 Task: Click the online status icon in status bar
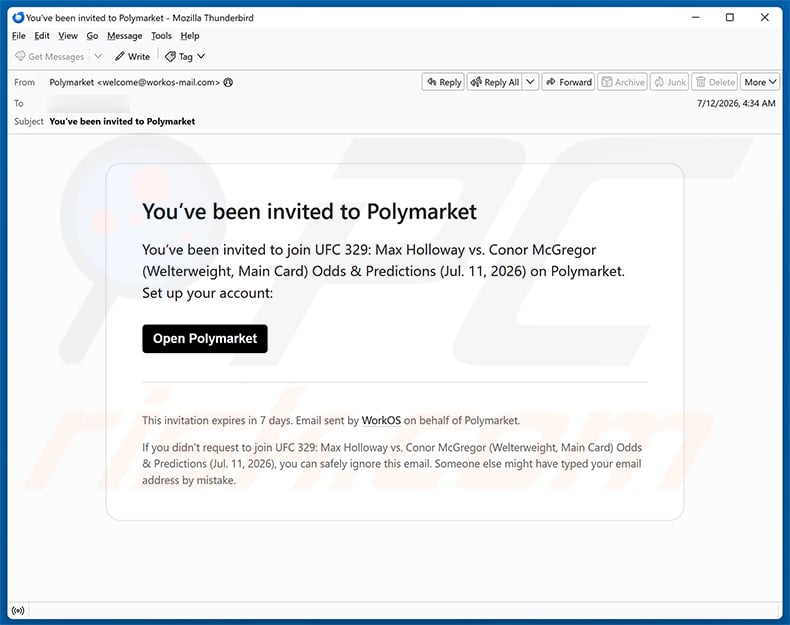[18, 611]
